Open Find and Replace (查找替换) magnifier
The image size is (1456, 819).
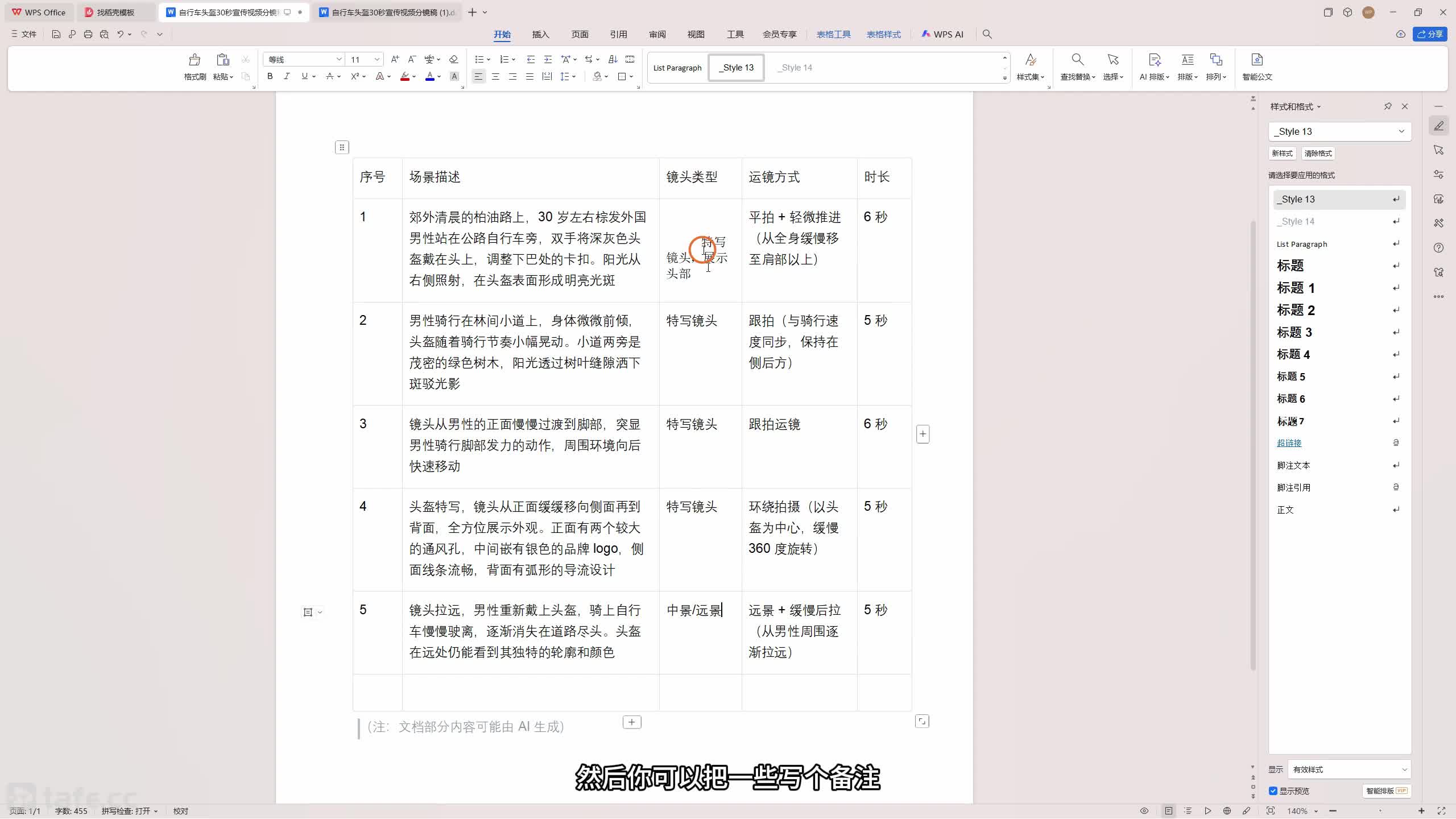pos(1077,60)
